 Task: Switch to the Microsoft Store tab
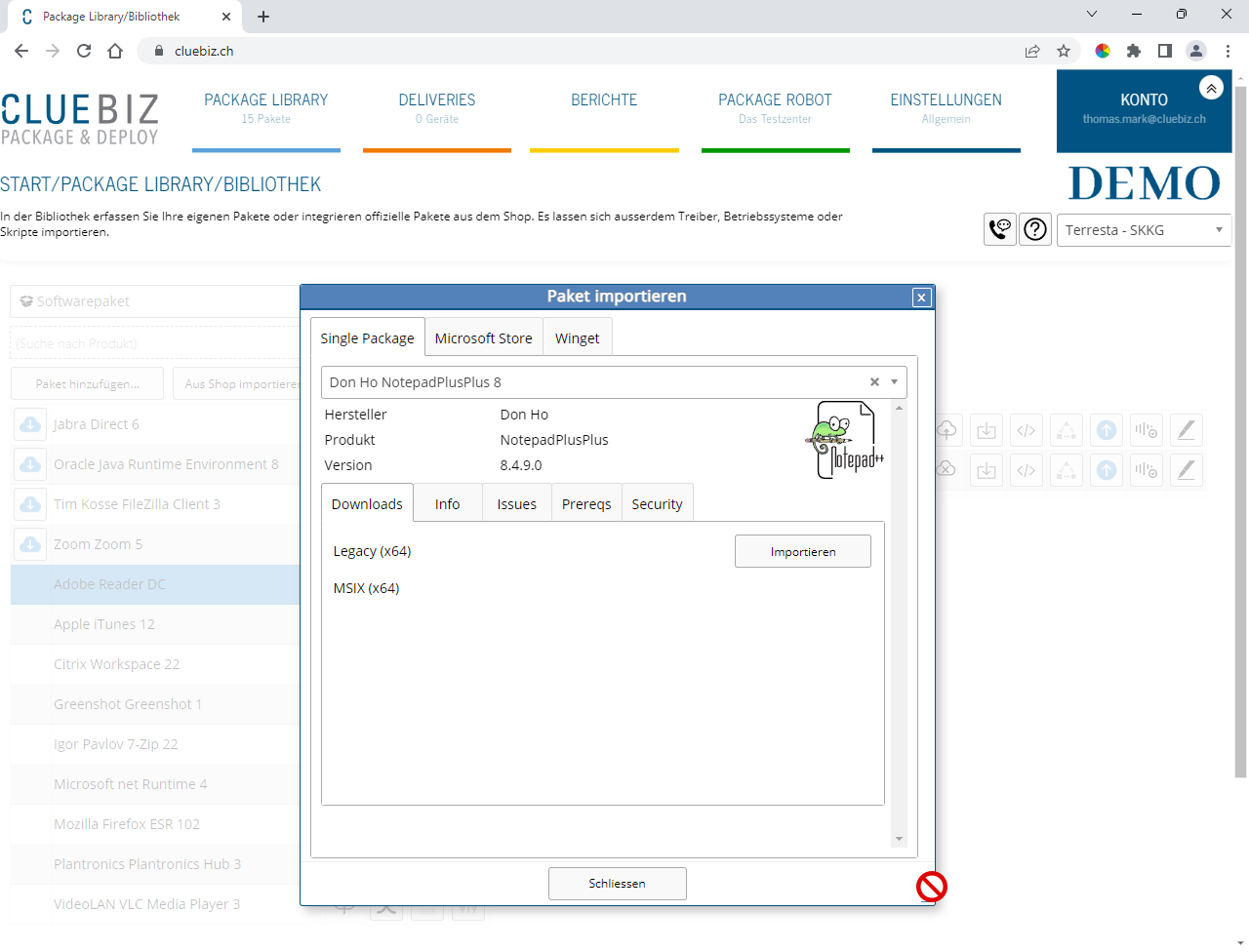pos(483,337)
